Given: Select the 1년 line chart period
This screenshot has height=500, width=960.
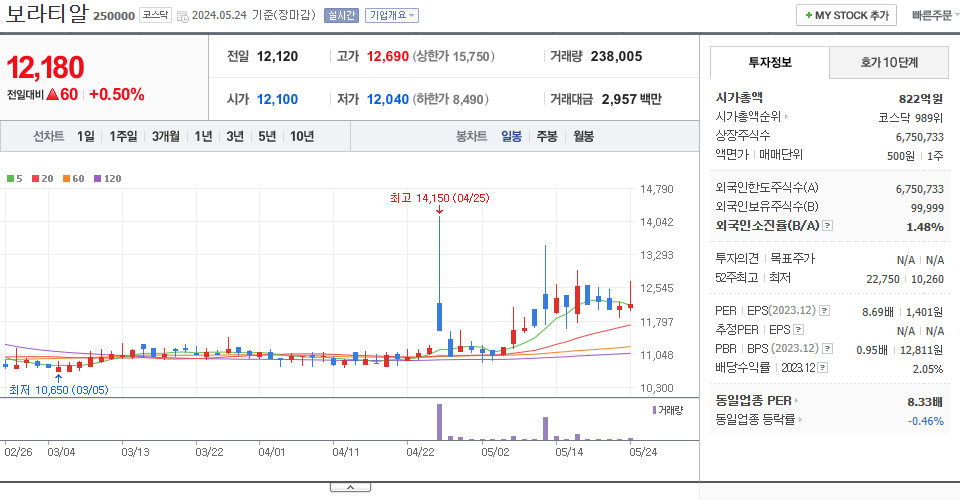Looking at the screenshot, I should [203, 136].
